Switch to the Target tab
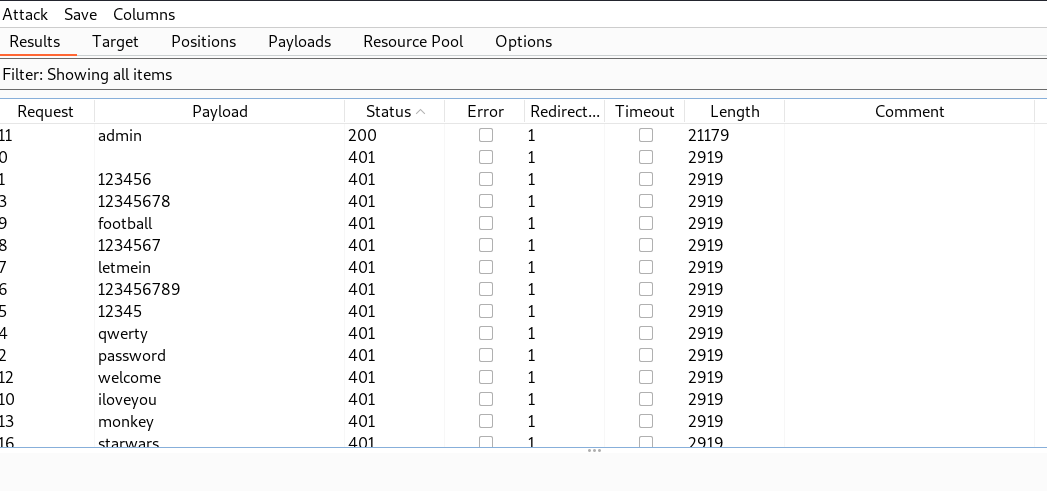Screen dimensions: 1047x491 pyautogui.click(x=115, y=41)
